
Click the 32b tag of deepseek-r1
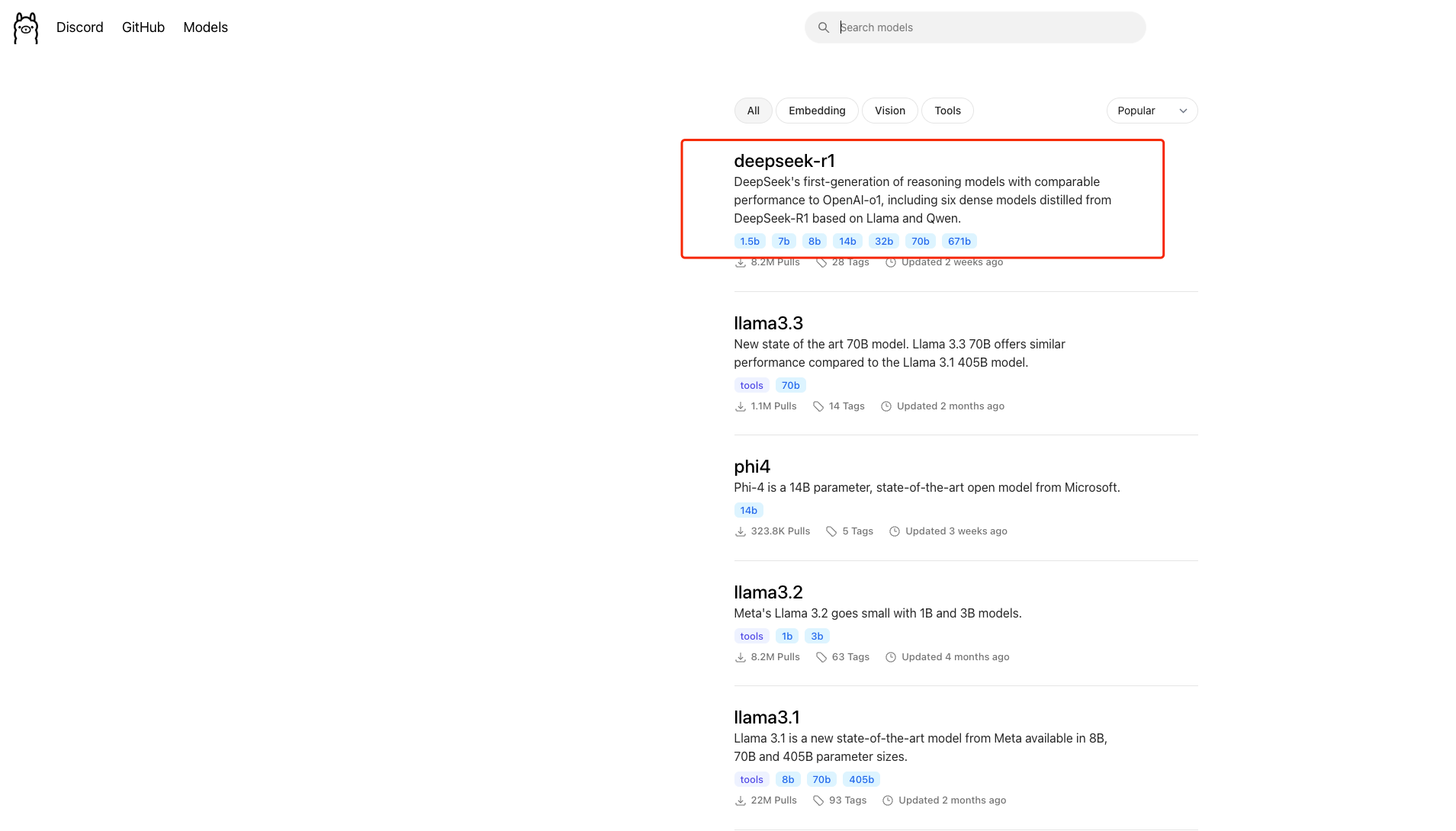tap(884, 242)
